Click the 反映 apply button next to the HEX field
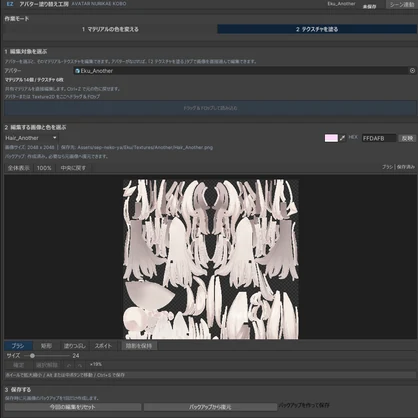Viewport: 418px width, 418px height. (407, 138)
